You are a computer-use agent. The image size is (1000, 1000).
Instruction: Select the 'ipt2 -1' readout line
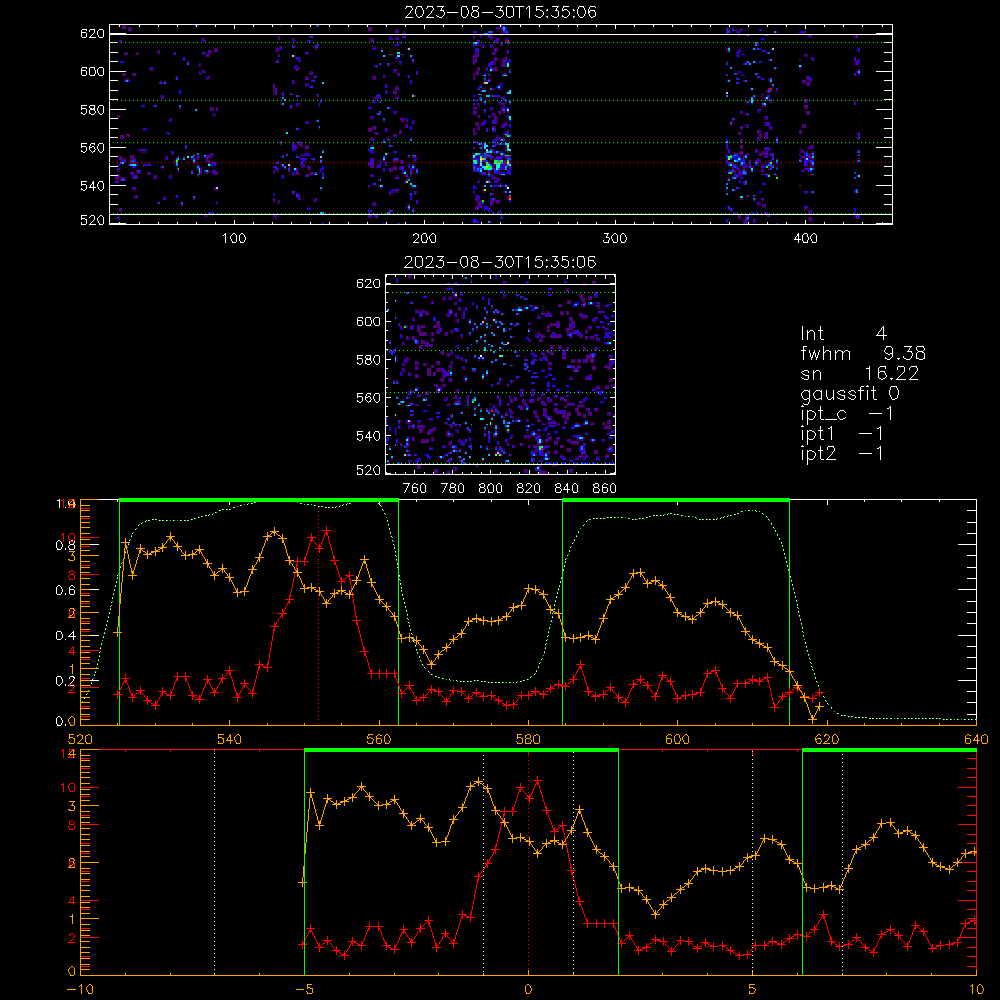pos(842,453)
